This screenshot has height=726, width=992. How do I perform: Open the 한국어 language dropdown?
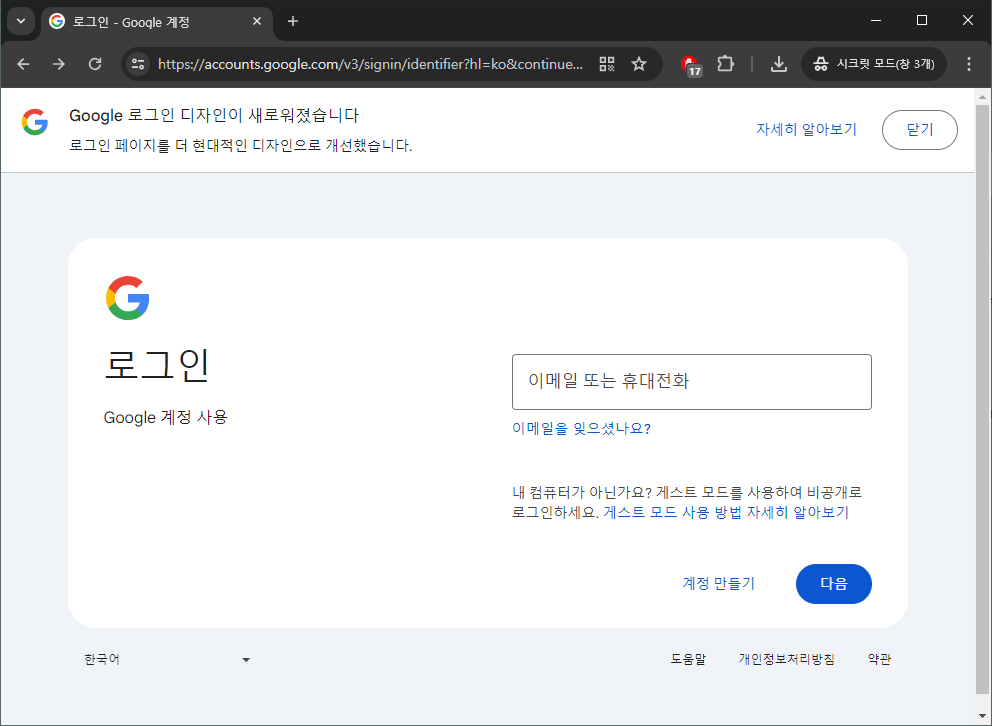[167, 660]
